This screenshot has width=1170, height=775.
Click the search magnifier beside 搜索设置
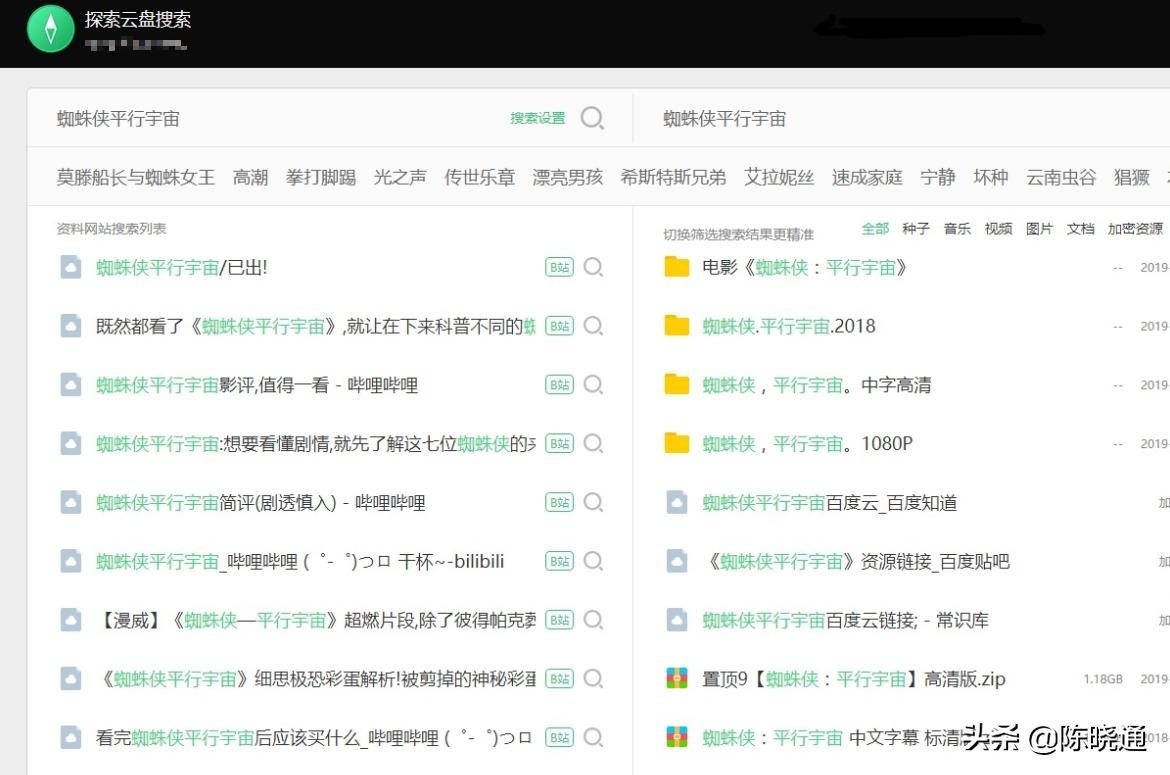[592, 118]
